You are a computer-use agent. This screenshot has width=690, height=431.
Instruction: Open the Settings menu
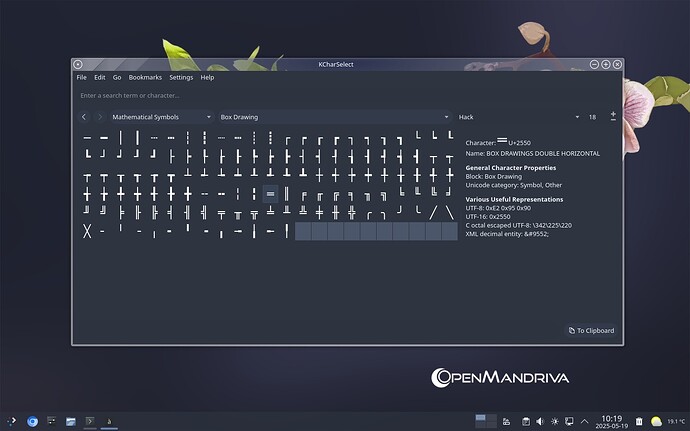[x=181, y=77]
